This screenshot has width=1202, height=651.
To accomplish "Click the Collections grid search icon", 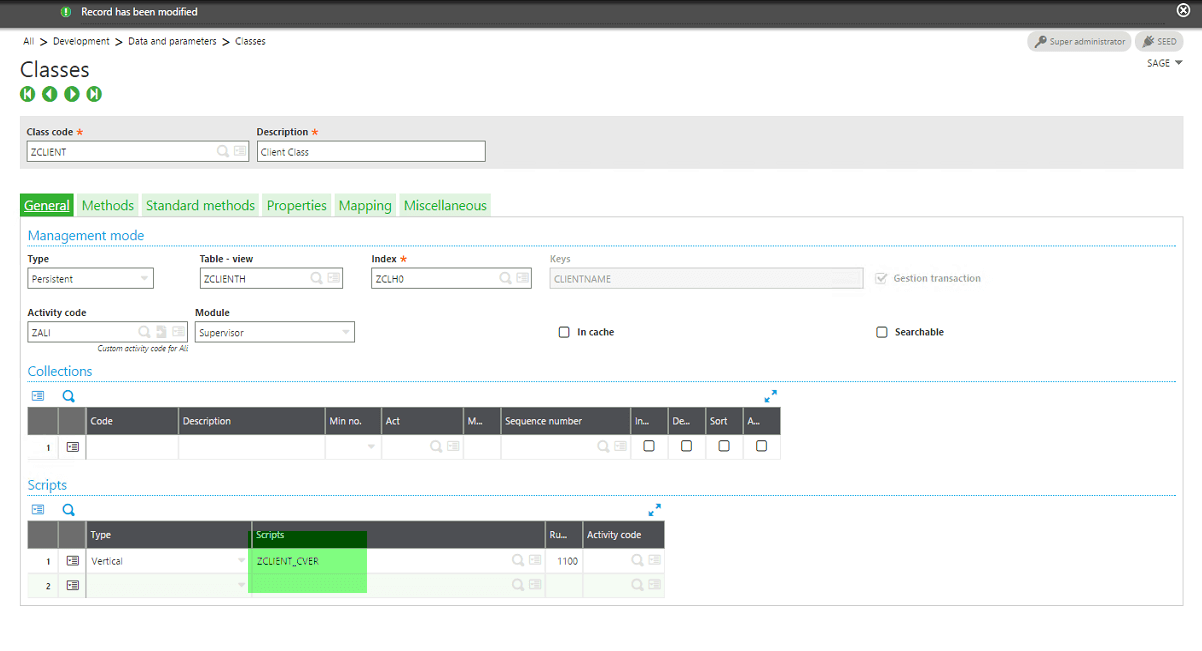I will [69, 396].
